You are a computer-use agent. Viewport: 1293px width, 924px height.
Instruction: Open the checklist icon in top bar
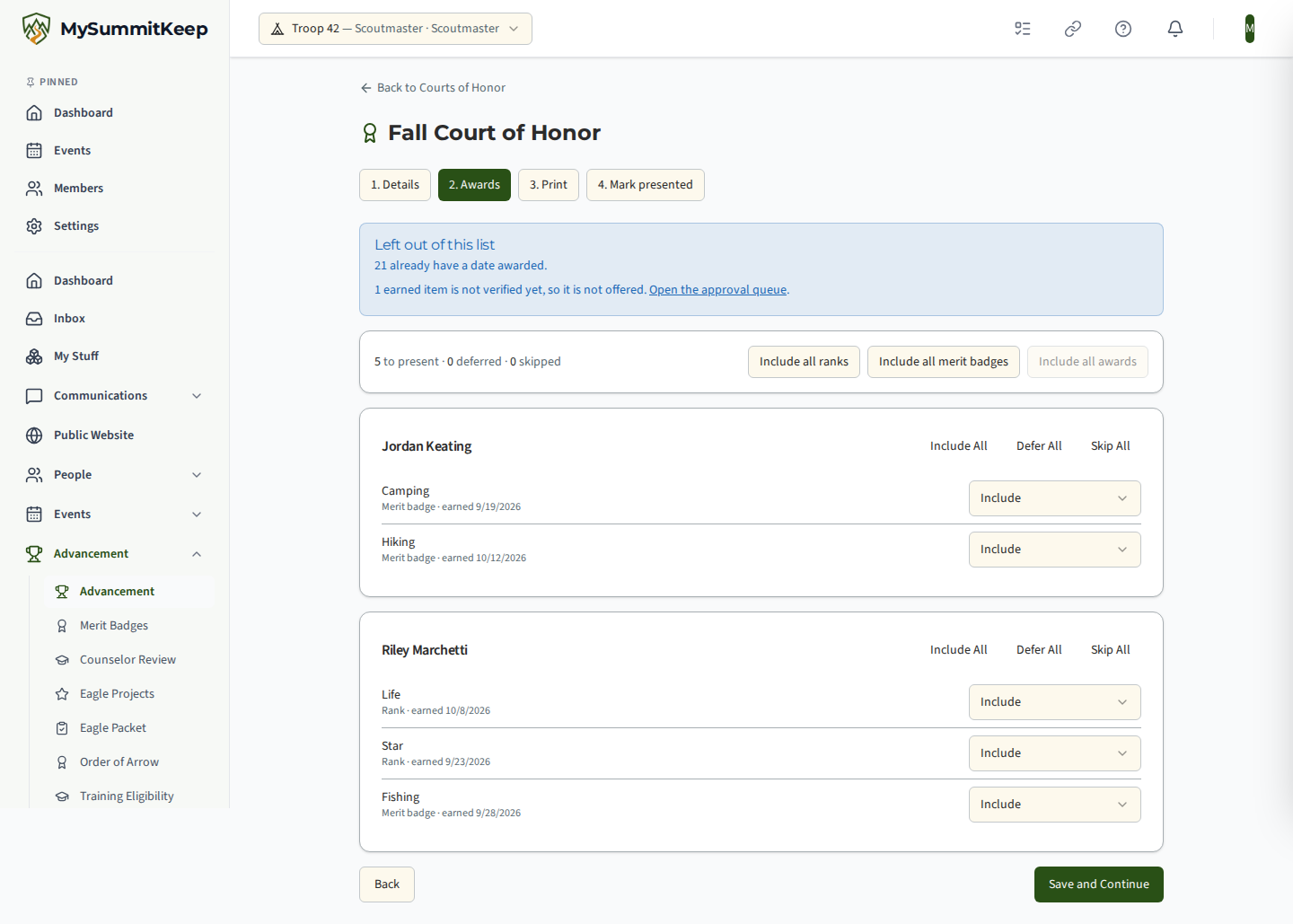pyautogui.click(x=1023, y=29)
